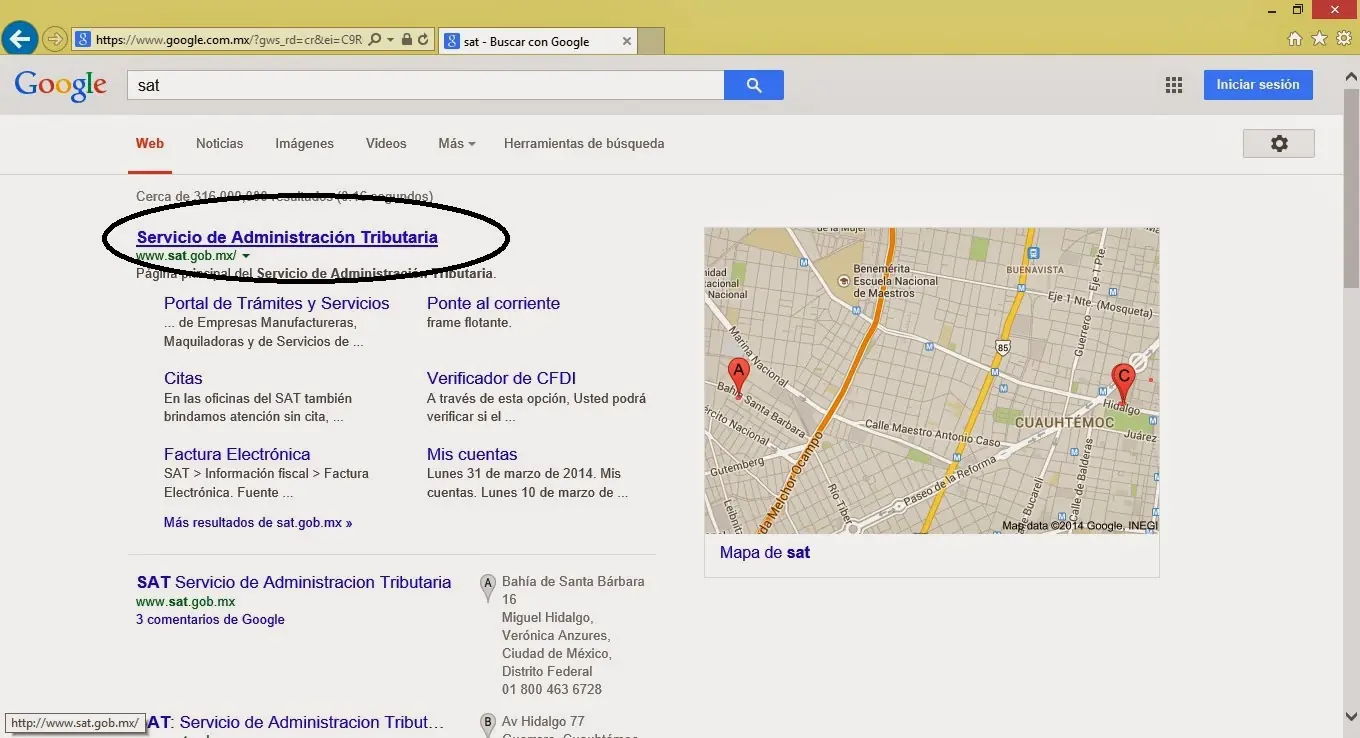Open the favorites star icon
This screenshot has width=1360, height=738.
[1319, 39]
